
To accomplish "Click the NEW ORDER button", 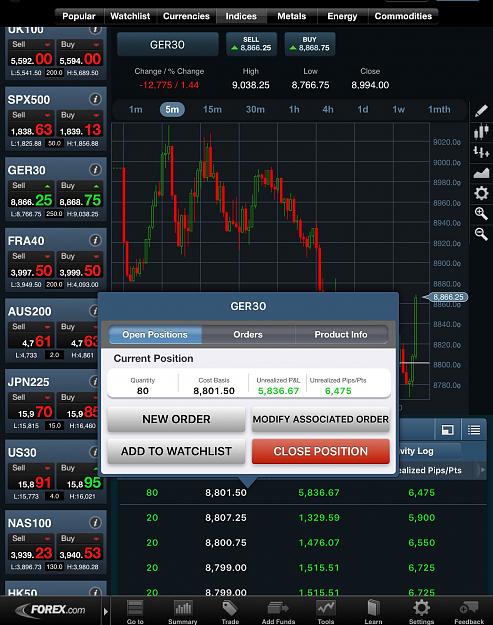I will (x=177, y=419).
